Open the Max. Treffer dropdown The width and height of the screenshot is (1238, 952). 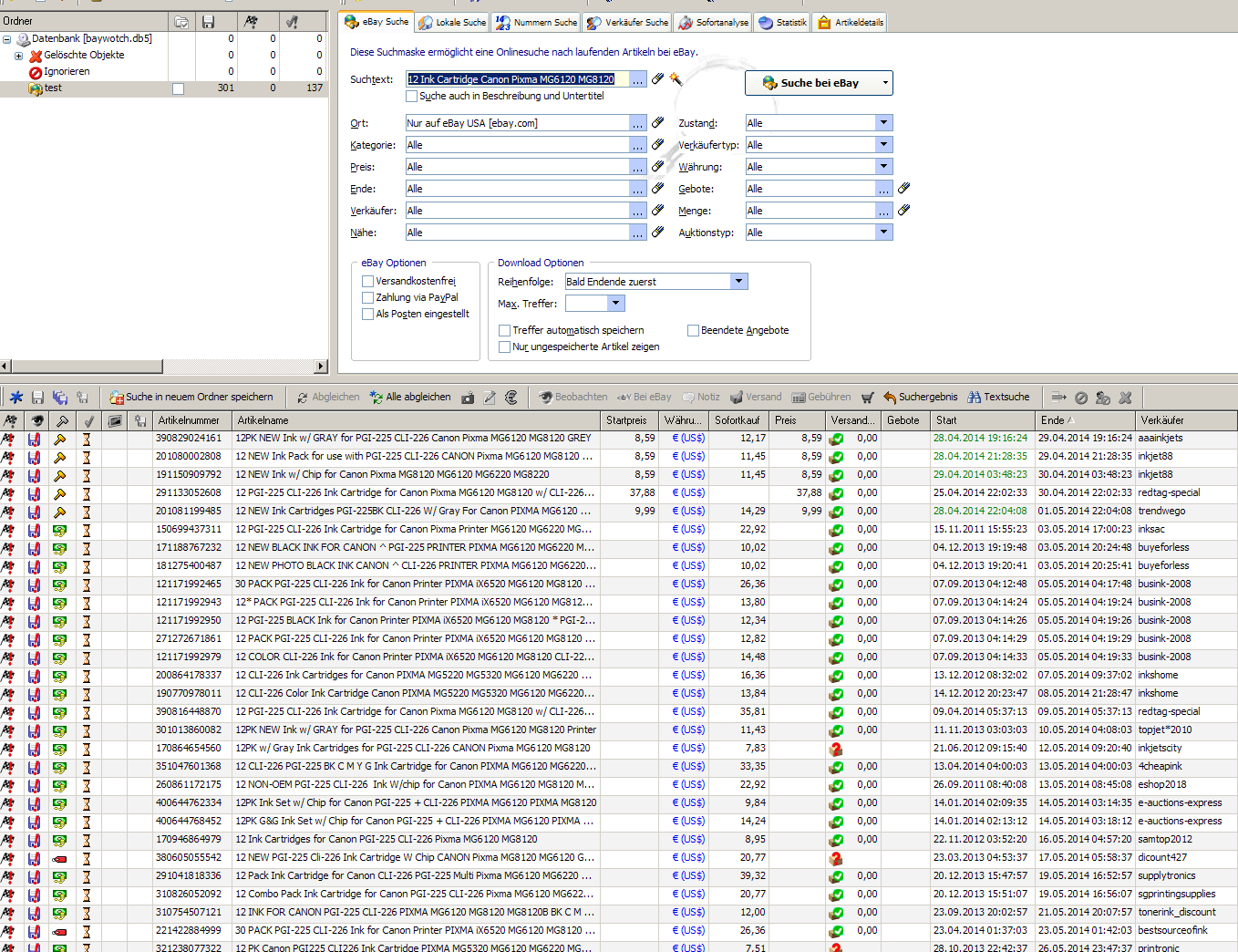pyautogui.click(x=616, y=304)
